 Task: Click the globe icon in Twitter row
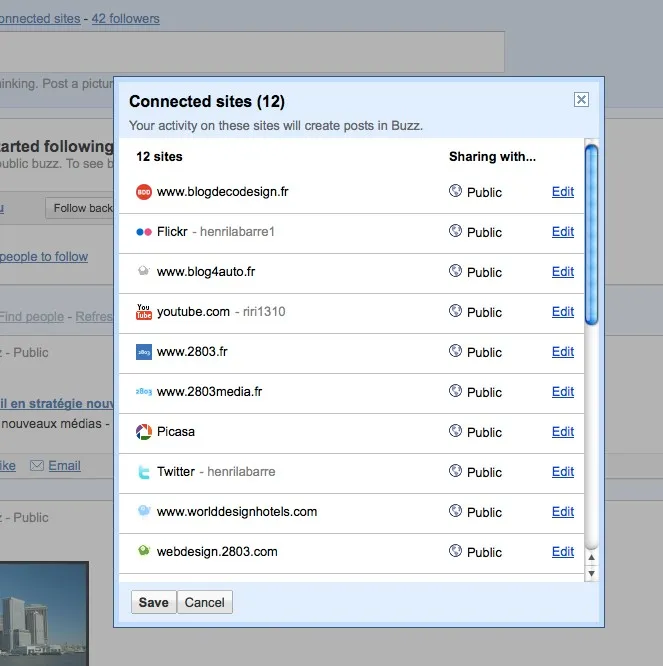455,471
